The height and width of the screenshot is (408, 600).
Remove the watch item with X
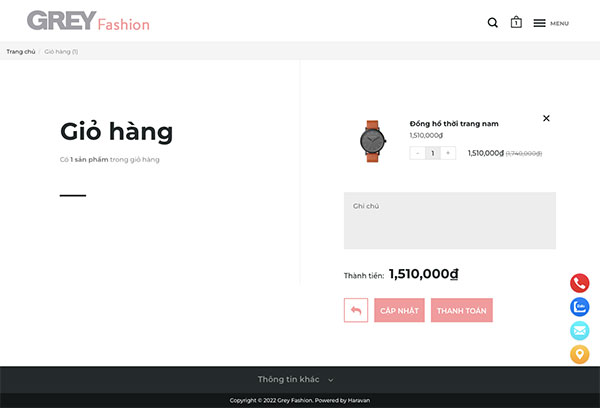click(x=546, y=118)
